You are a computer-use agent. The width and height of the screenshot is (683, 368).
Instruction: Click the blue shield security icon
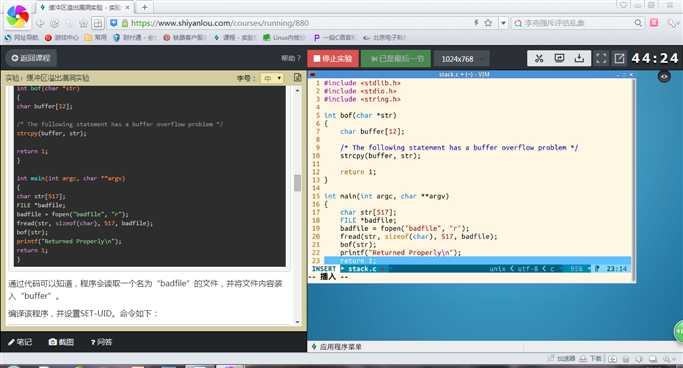pyautogui.click(x=114, y=23)
